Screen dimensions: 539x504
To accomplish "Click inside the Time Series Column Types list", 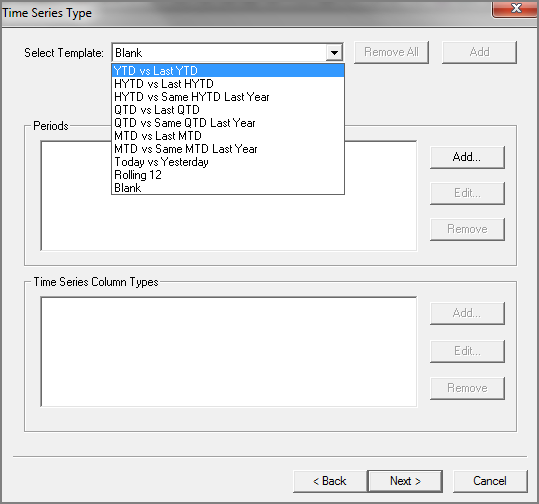I will [x=229, y=352].
